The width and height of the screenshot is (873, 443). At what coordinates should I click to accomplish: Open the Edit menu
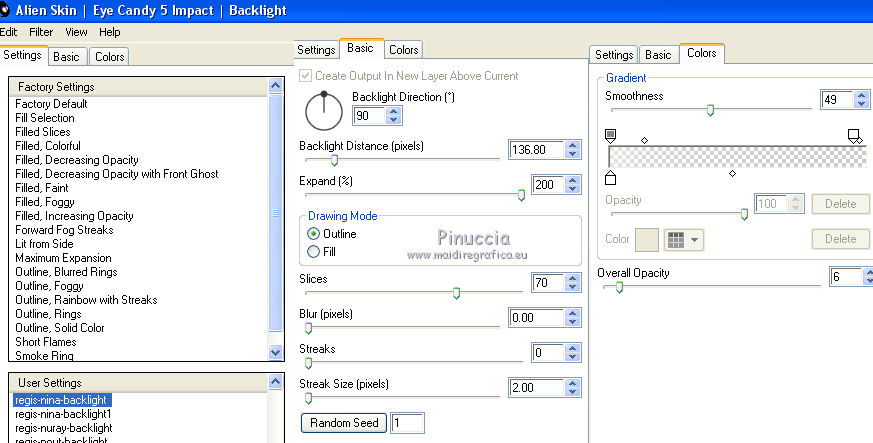(x=8, y=32)
